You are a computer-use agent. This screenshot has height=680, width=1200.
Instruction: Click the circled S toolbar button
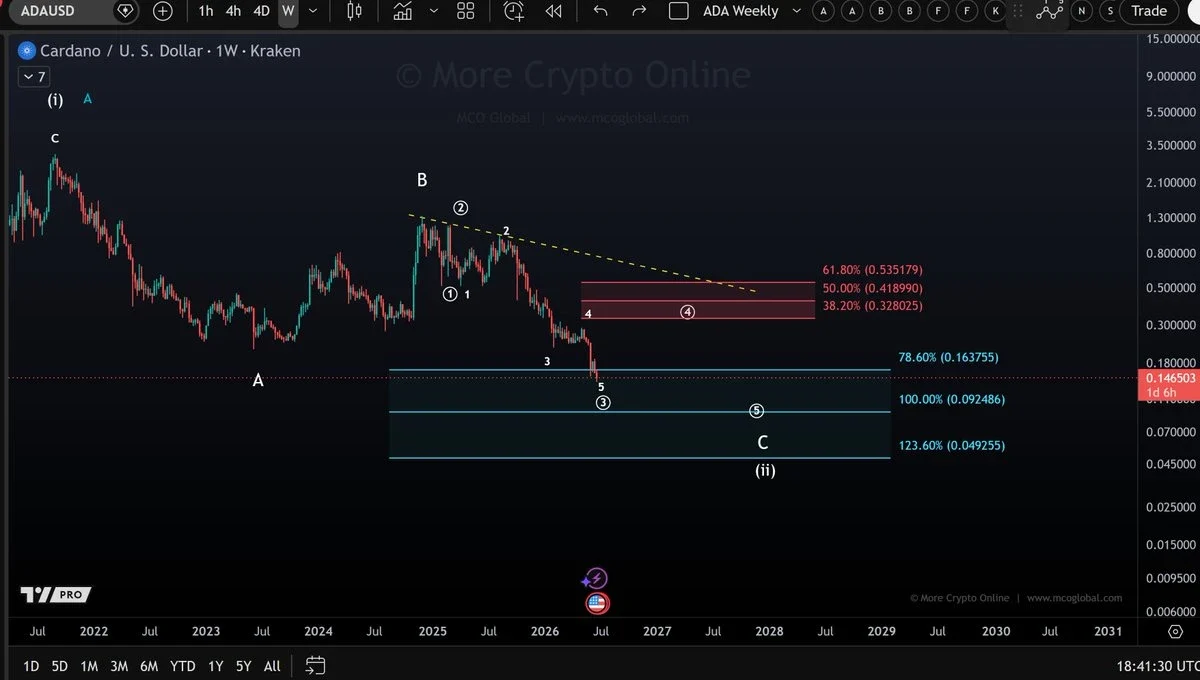coord(1109,11)
